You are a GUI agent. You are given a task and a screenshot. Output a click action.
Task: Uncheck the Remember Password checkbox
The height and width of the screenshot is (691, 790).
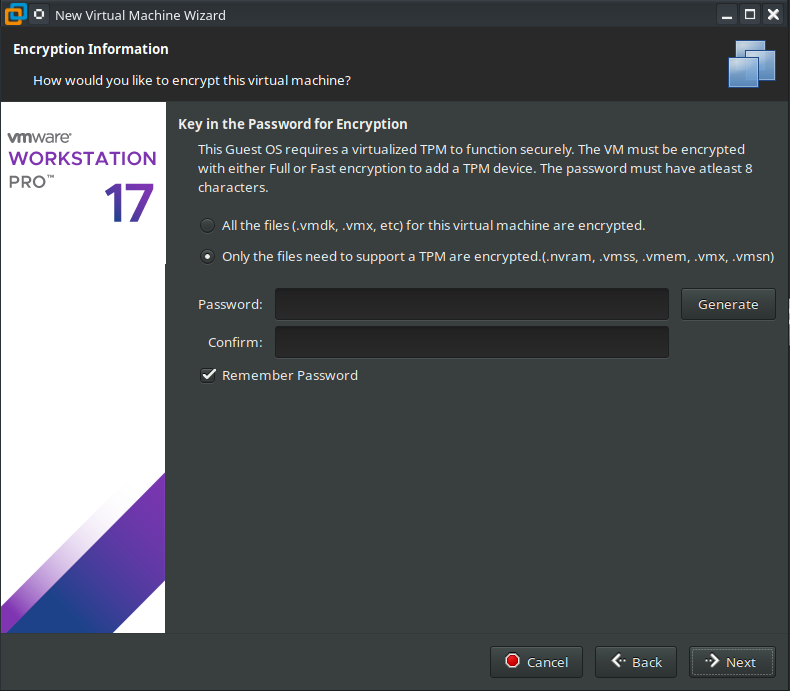pos(209,376)
